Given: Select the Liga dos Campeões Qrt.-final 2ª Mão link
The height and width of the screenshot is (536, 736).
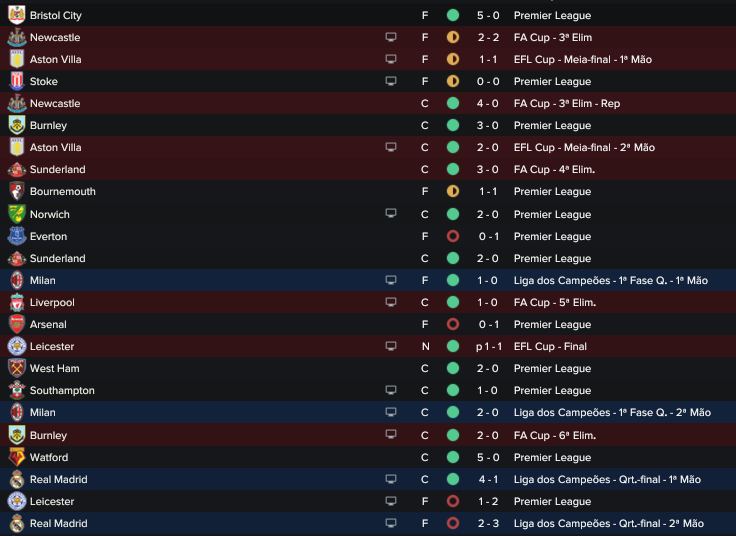Looking at the screenshot, I should pos(609,523).
